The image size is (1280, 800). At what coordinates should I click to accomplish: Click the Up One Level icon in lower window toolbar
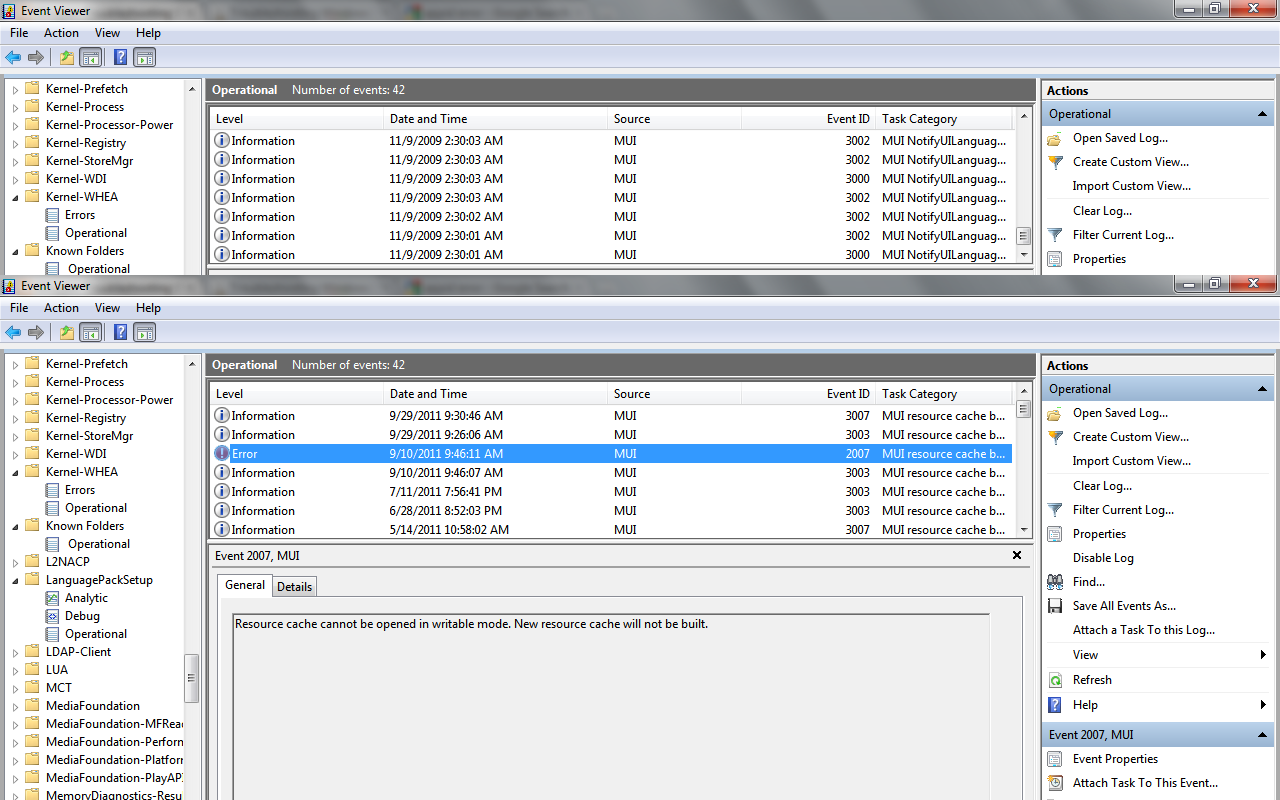tap(67, 333)
